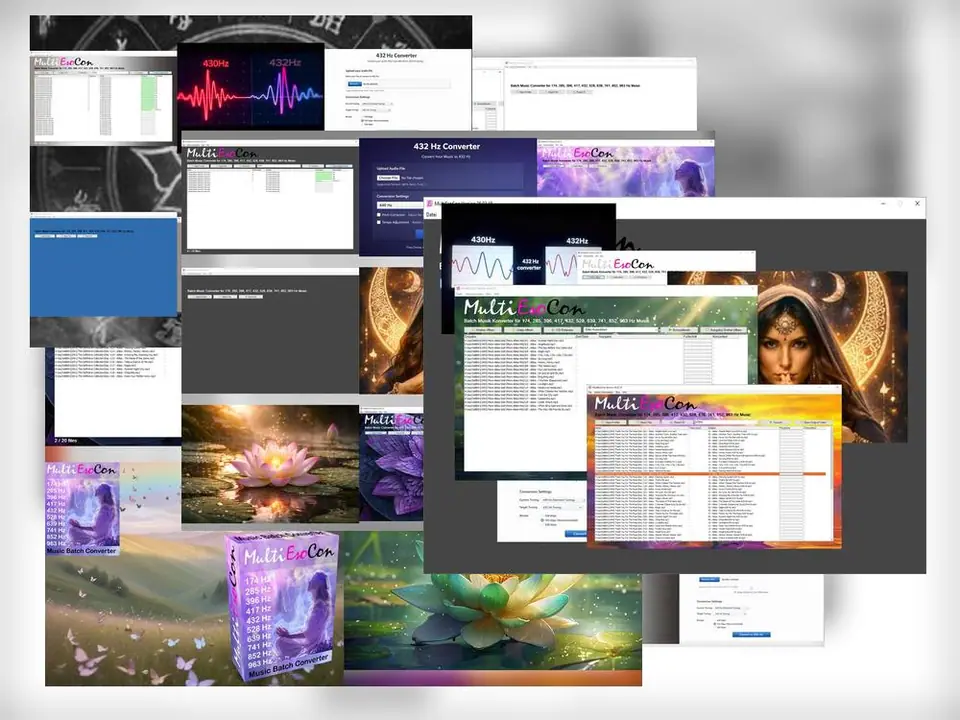
Task: Open the Datei menu in the front window
Action: click(432, 214)
